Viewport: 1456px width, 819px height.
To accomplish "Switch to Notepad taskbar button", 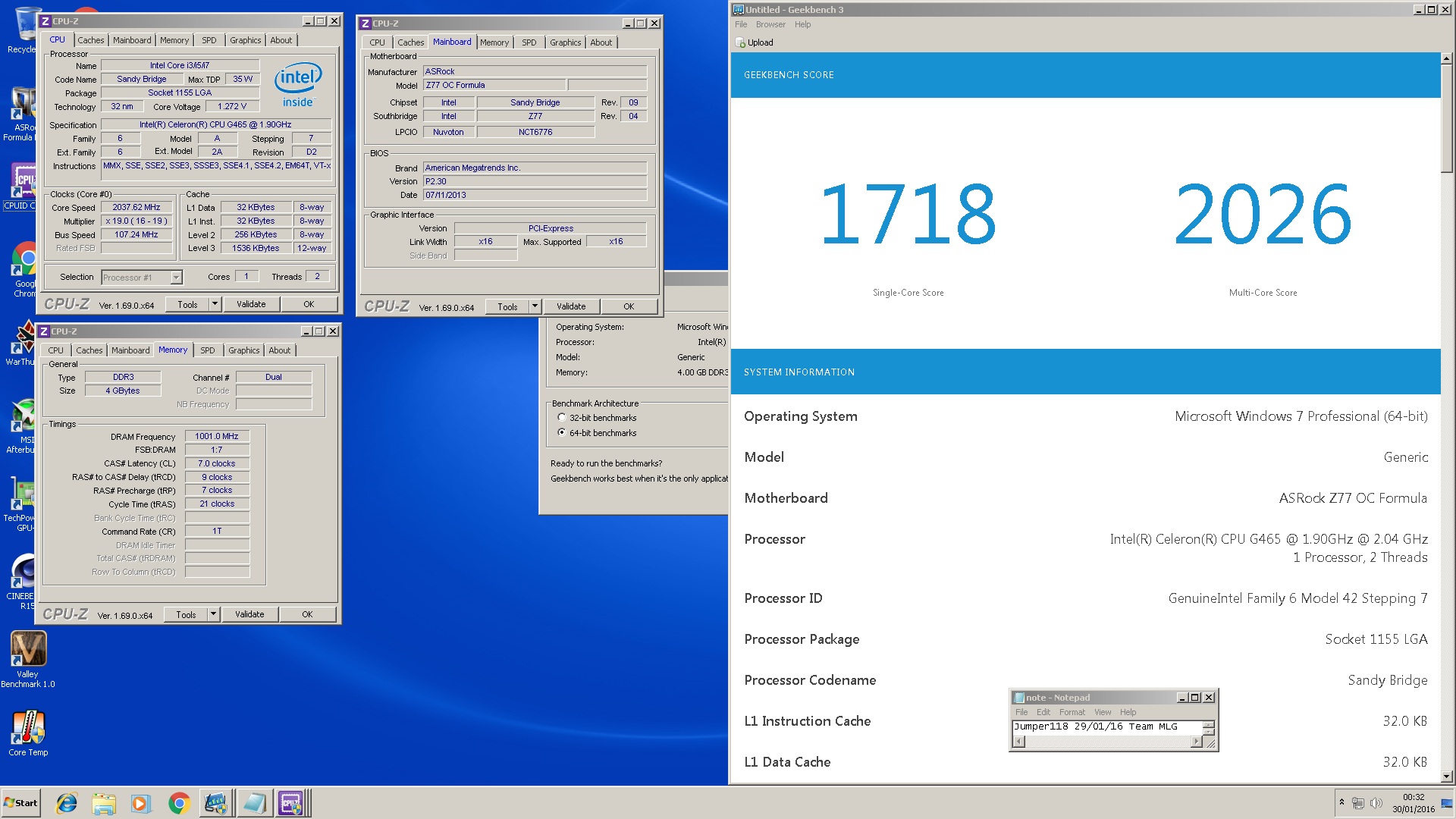I will point(254,803).
